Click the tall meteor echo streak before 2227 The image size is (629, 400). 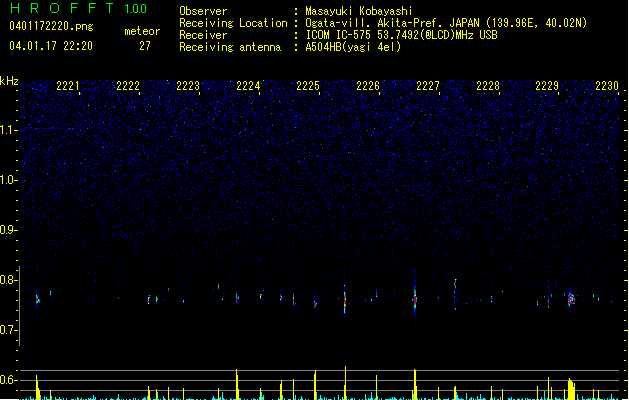click(x=415, y=297)
